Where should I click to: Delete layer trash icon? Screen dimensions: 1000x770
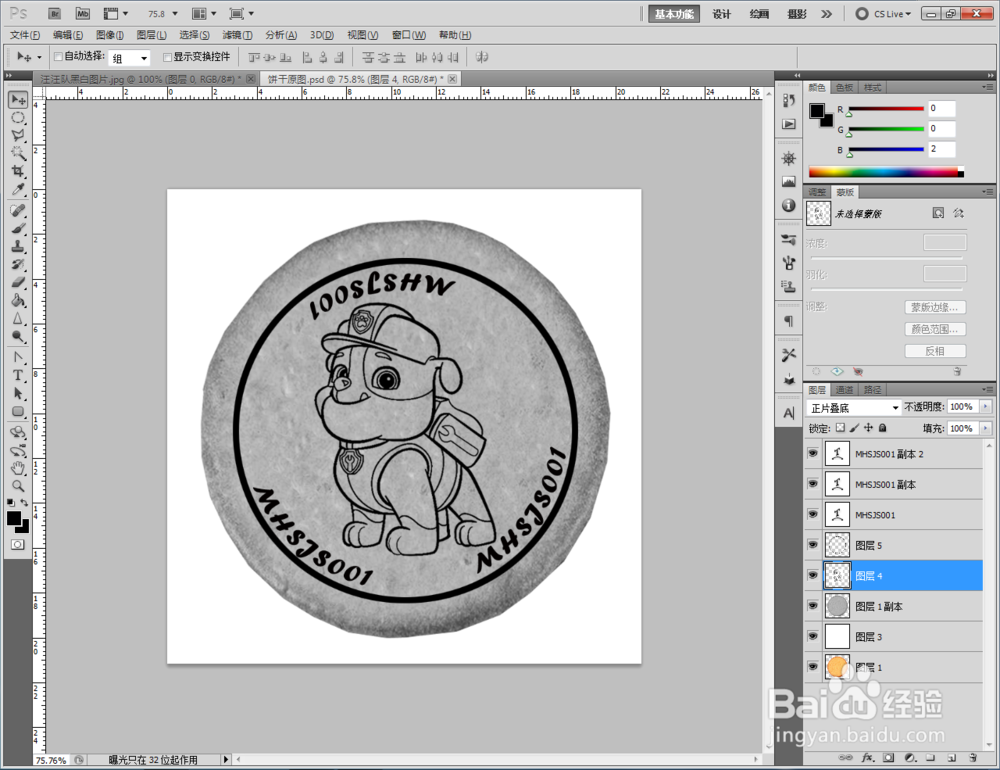pos(973,758)
